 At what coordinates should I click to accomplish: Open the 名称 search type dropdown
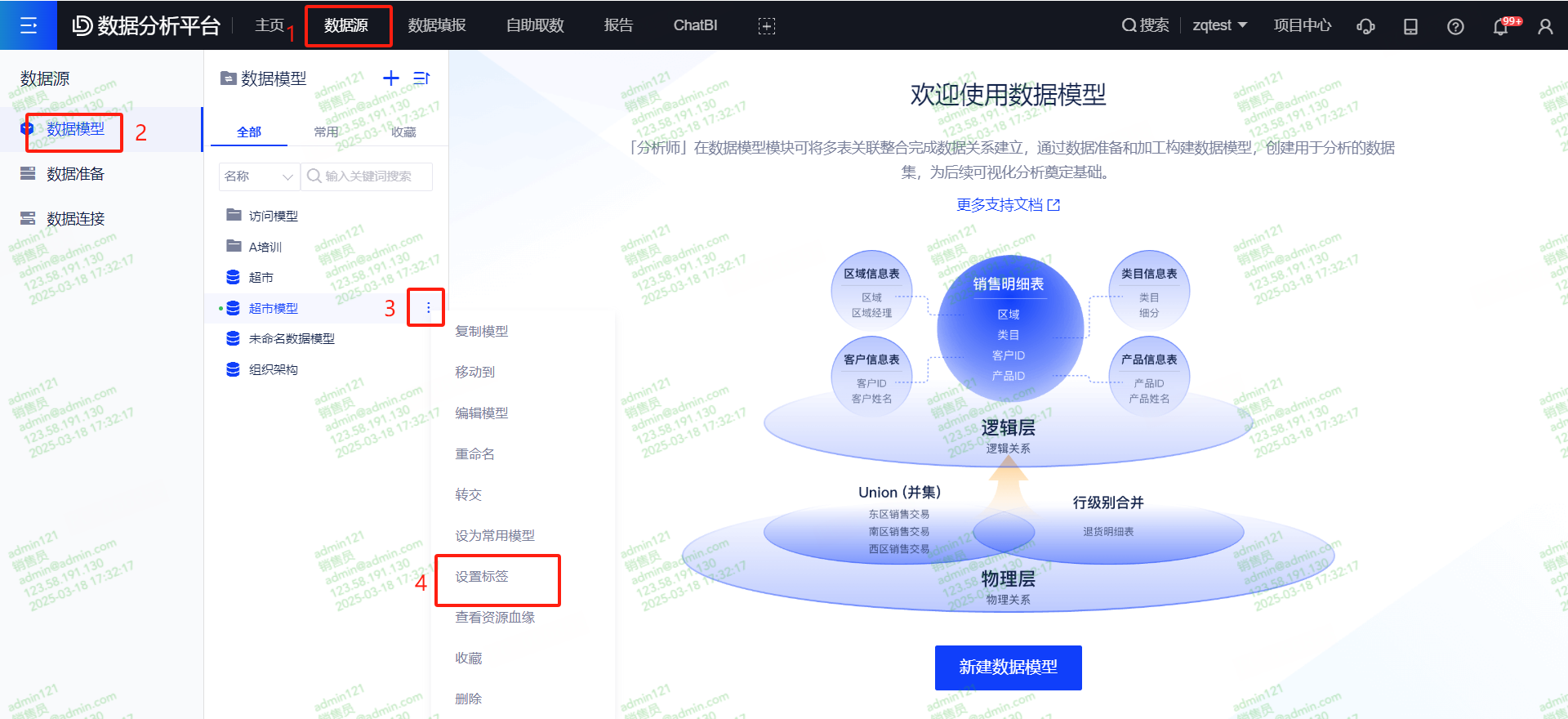click(258, 176)
